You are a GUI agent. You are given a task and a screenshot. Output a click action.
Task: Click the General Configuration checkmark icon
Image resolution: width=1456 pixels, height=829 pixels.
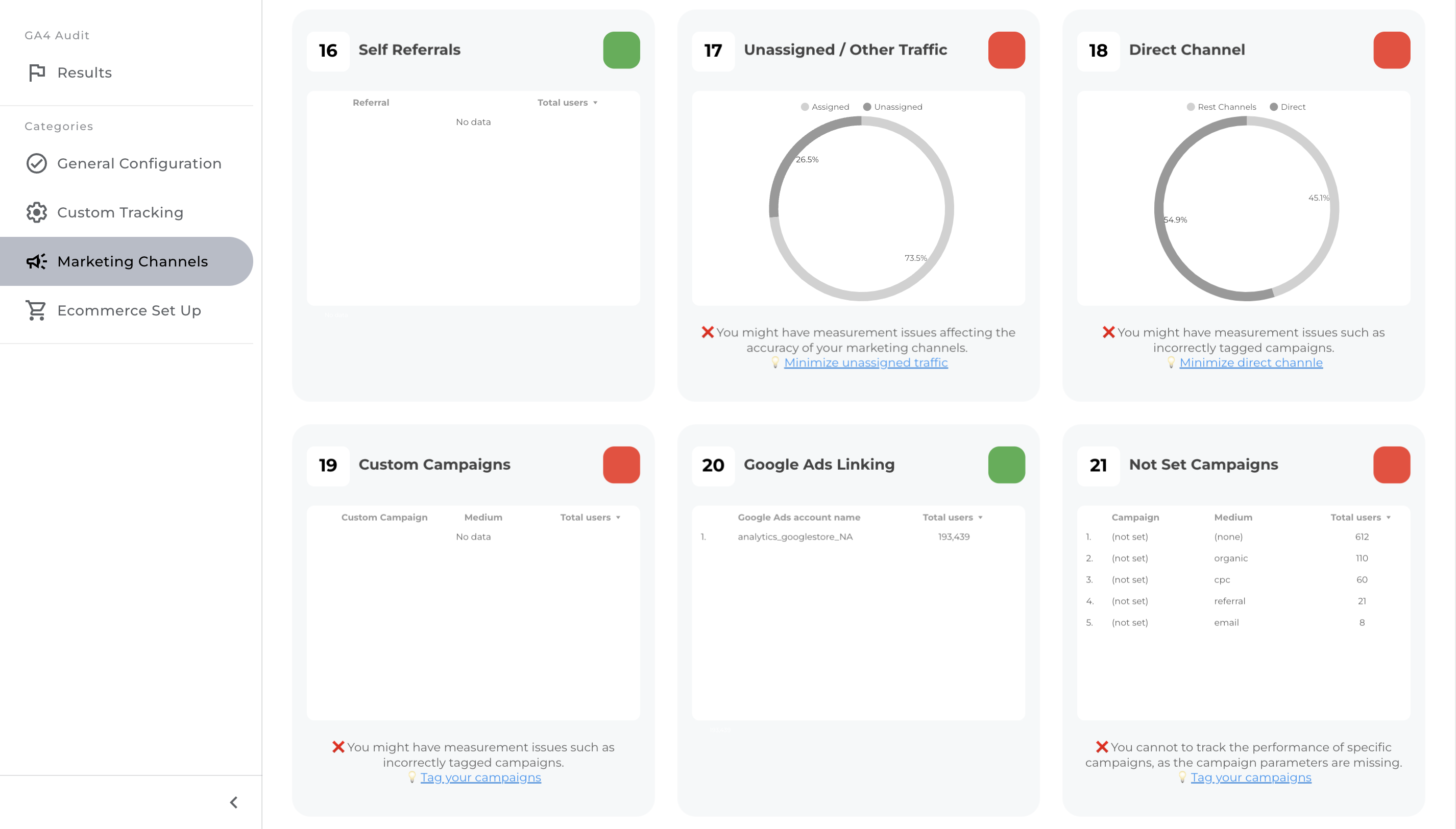click(x=36, y=163)
